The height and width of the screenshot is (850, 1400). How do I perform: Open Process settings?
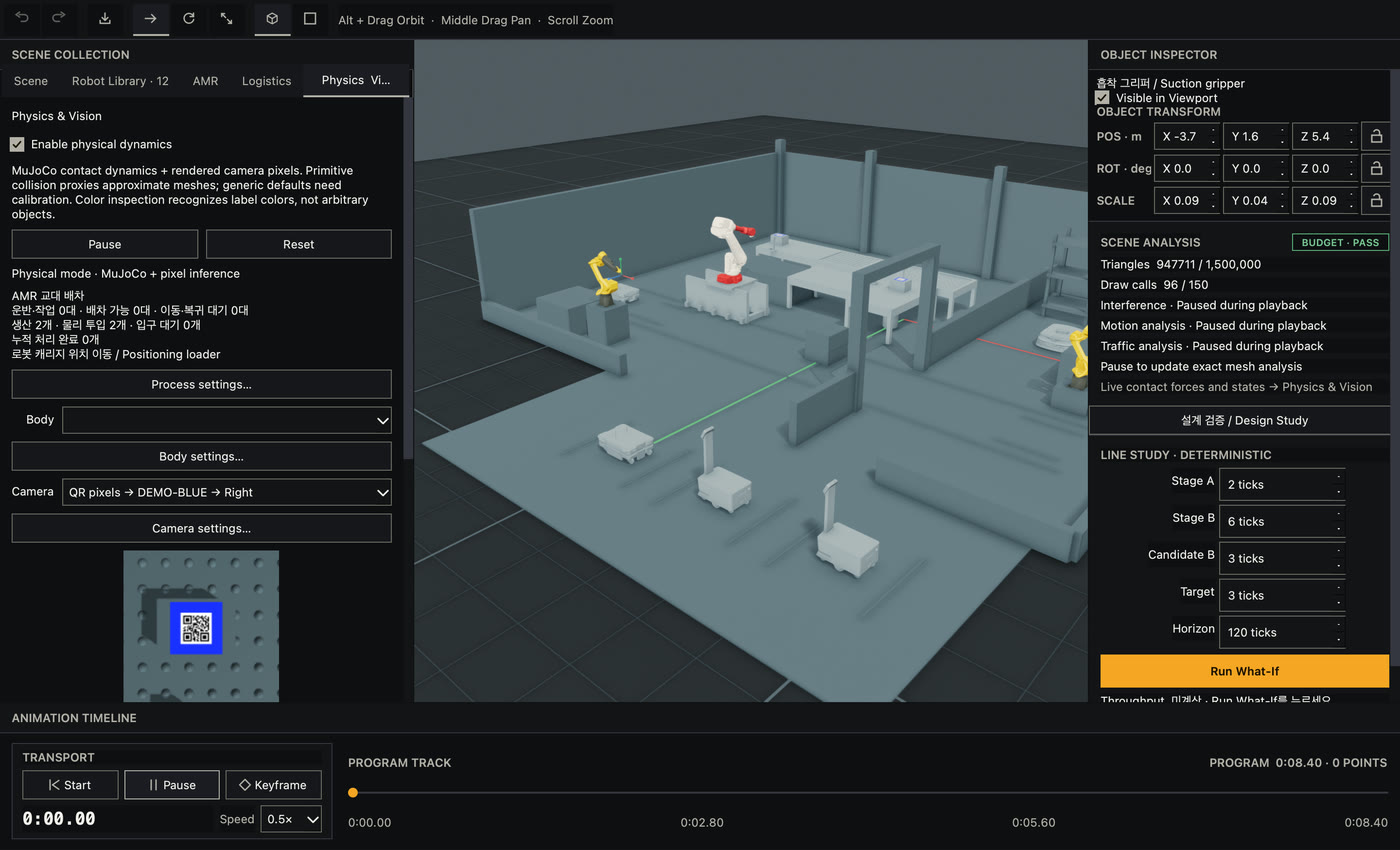coord(201,384)
